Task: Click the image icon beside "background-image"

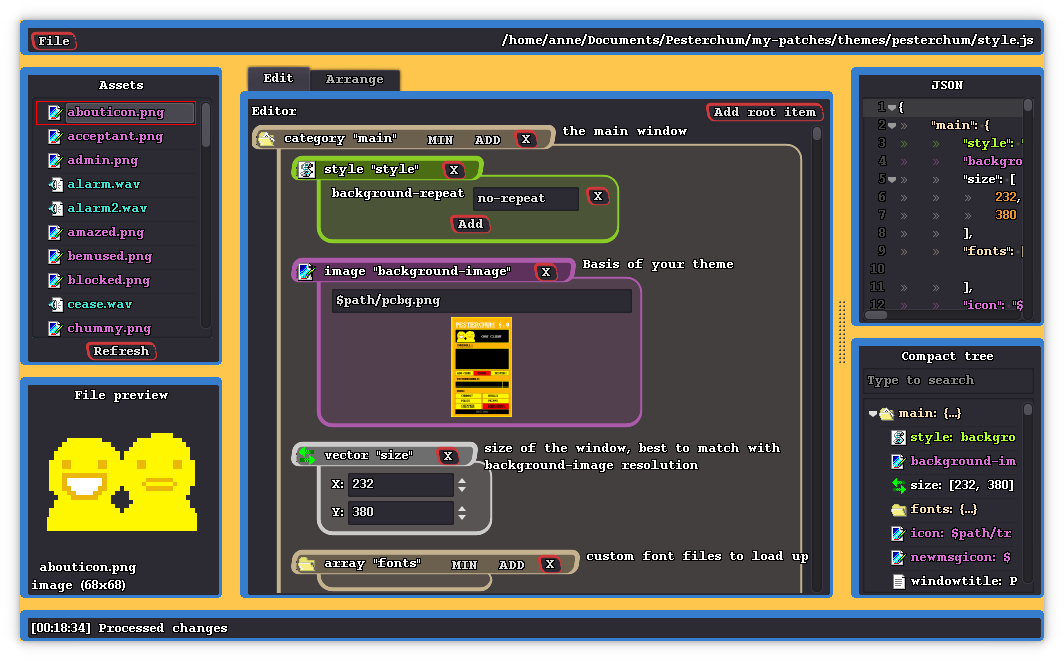Action: pos(306,271)
